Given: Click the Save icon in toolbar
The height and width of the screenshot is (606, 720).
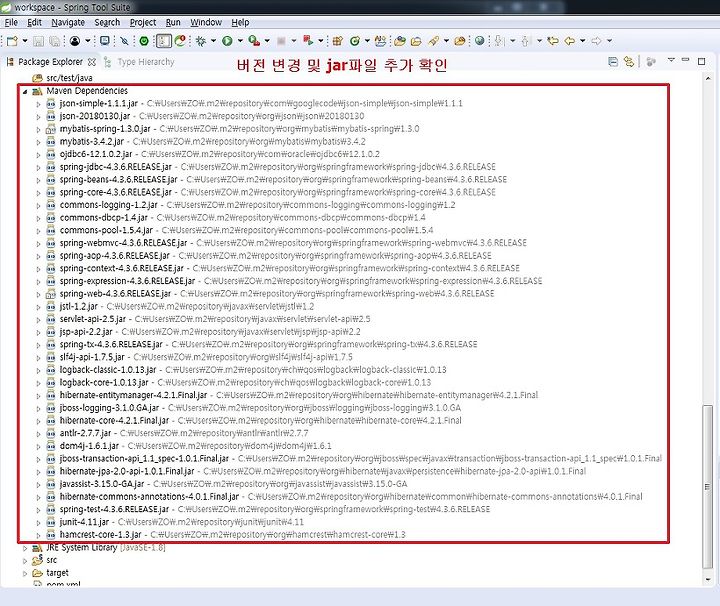Looking at the screenshot, I should click(x=39, y=41).
